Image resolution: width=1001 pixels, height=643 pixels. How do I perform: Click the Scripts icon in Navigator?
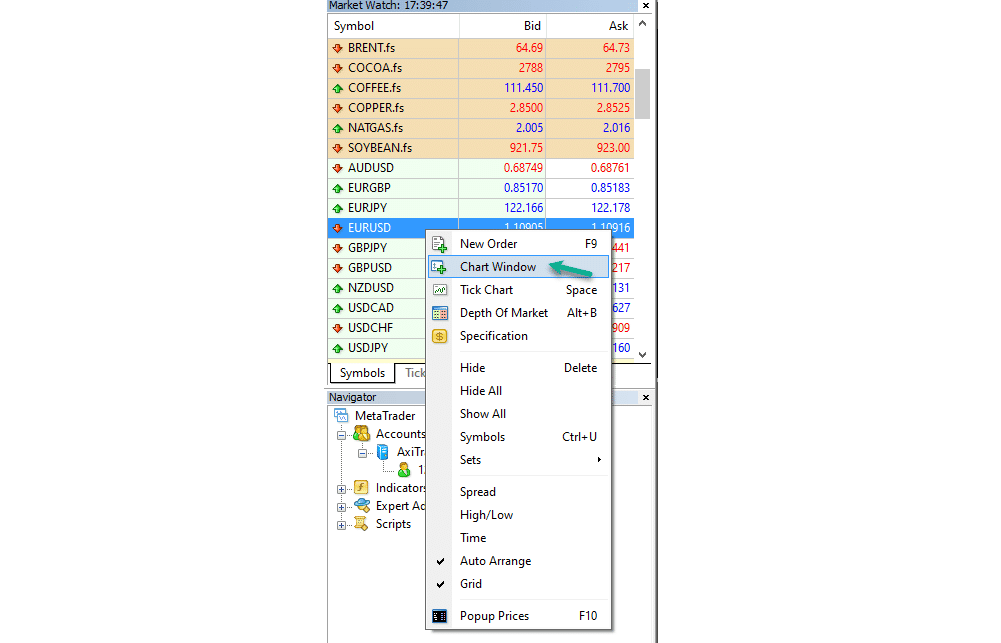(361, 524)
